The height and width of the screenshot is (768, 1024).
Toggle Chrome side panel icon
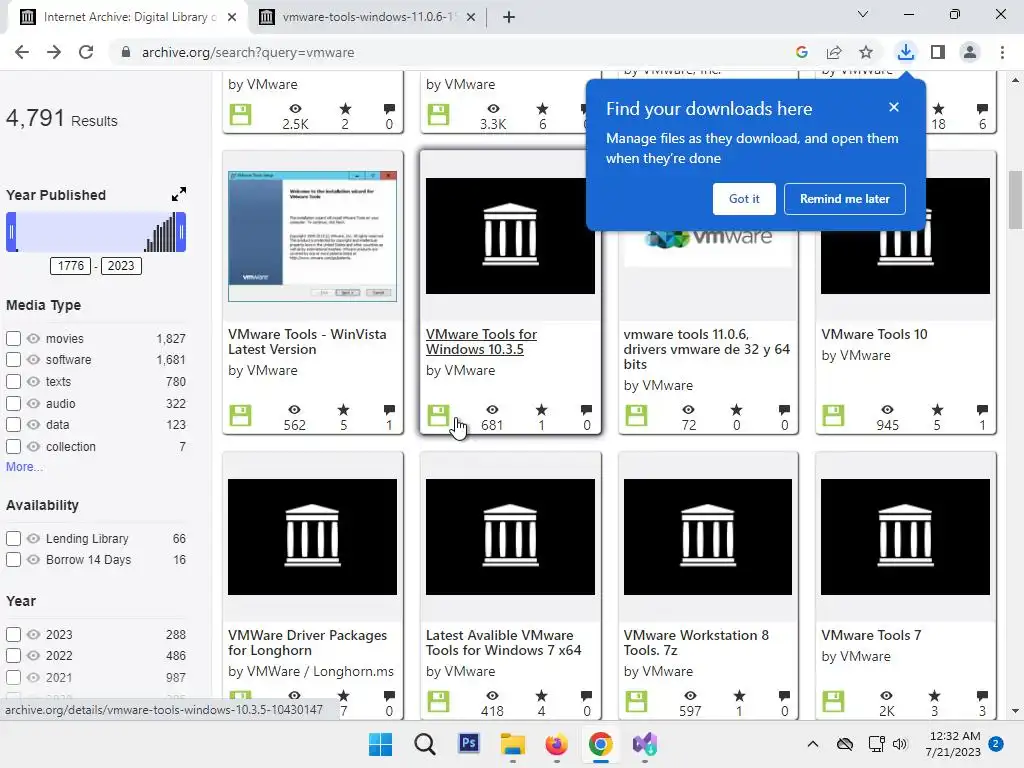pos(938,52)
